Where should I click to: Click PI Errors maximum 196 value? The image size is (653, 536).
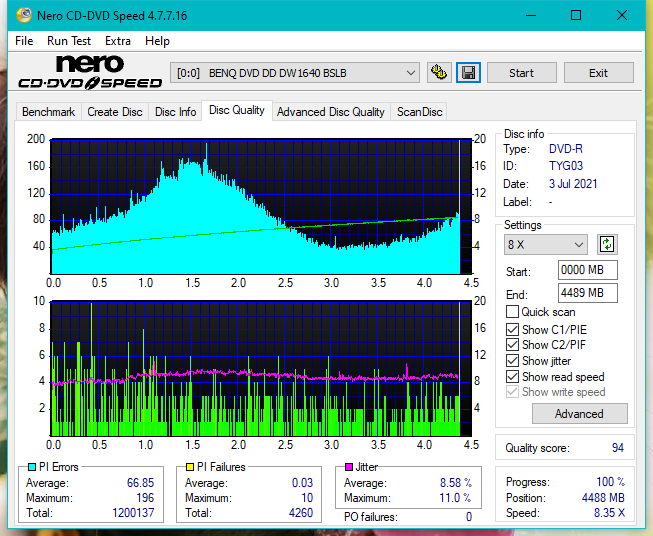pyautogui.click(x=145, y=498)
